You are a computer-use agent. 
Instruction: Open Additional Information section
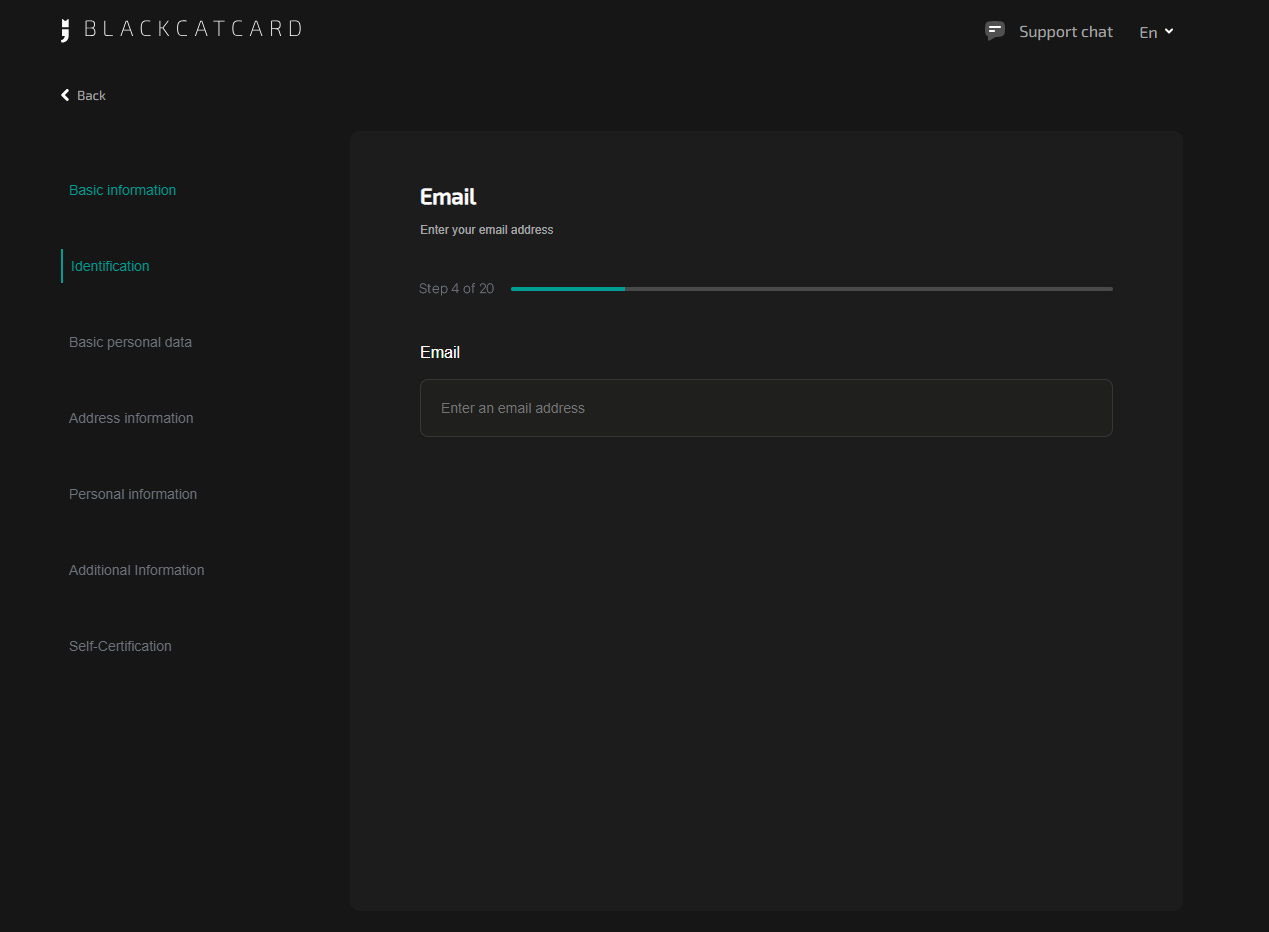pyautogui.click(x=136, y=570)
